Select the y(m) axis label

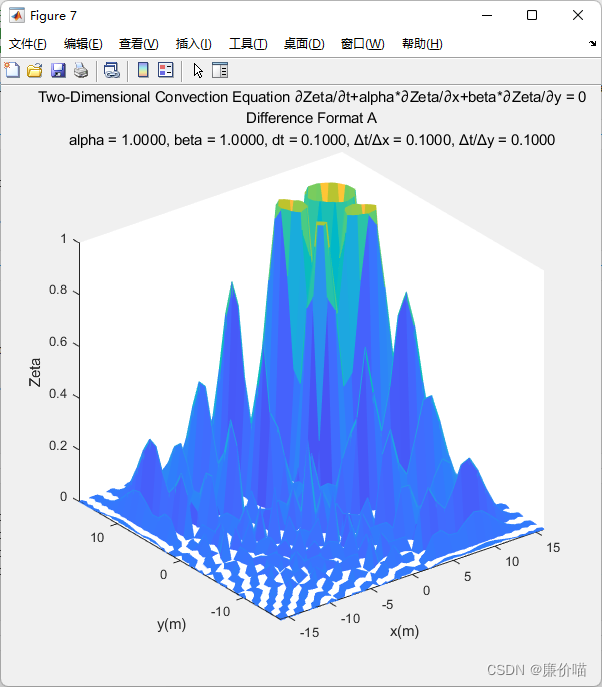(172, 624)
